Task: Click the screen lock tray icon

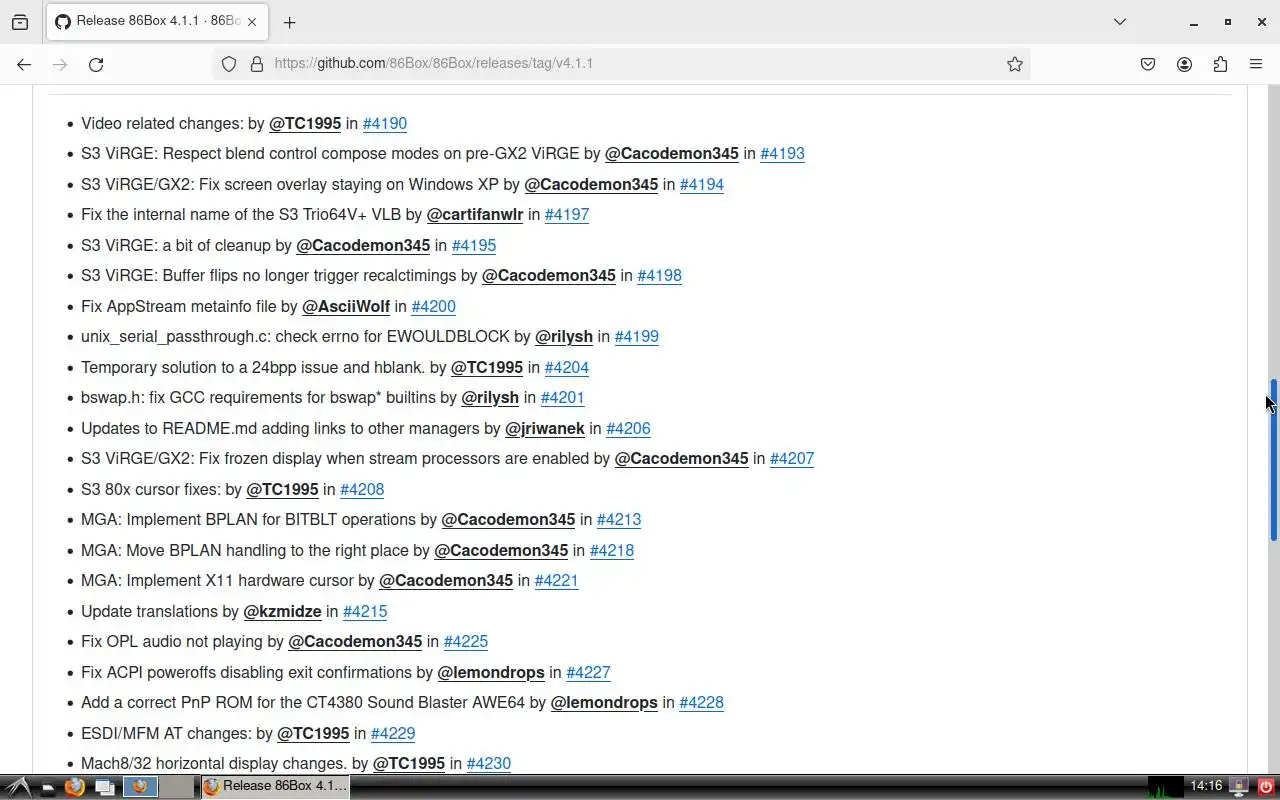Action: tap(1239, 787)
